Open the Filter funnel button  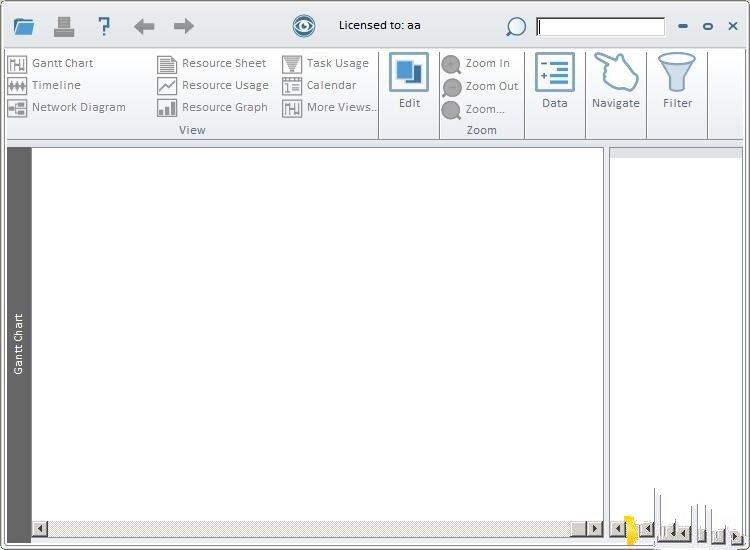(x=677, y=81)
